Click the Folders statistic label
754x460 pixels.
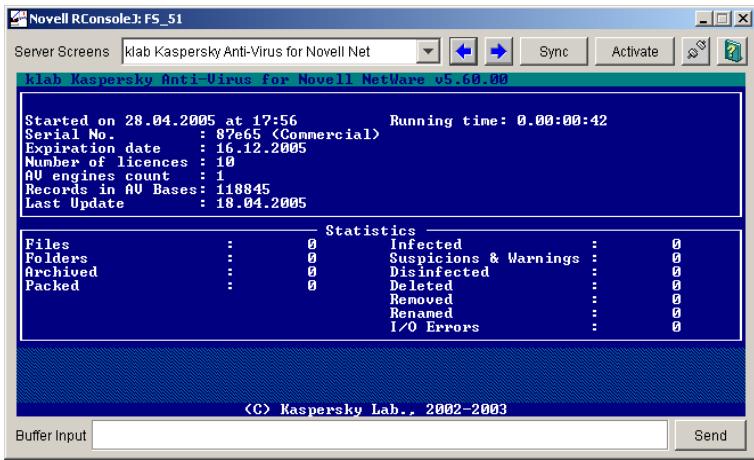pyautogui.click(x=56, y=258)
